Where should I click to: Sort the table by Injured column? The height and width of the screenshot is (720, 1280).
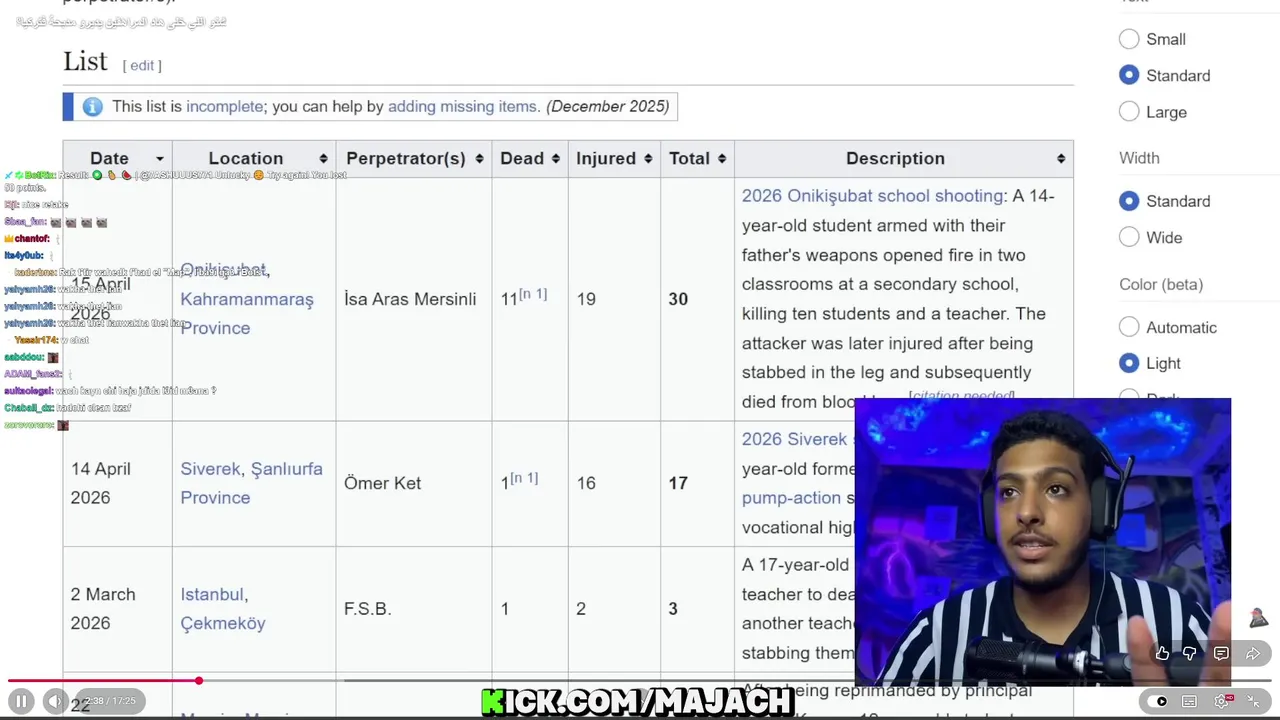(x=614, y=158)
